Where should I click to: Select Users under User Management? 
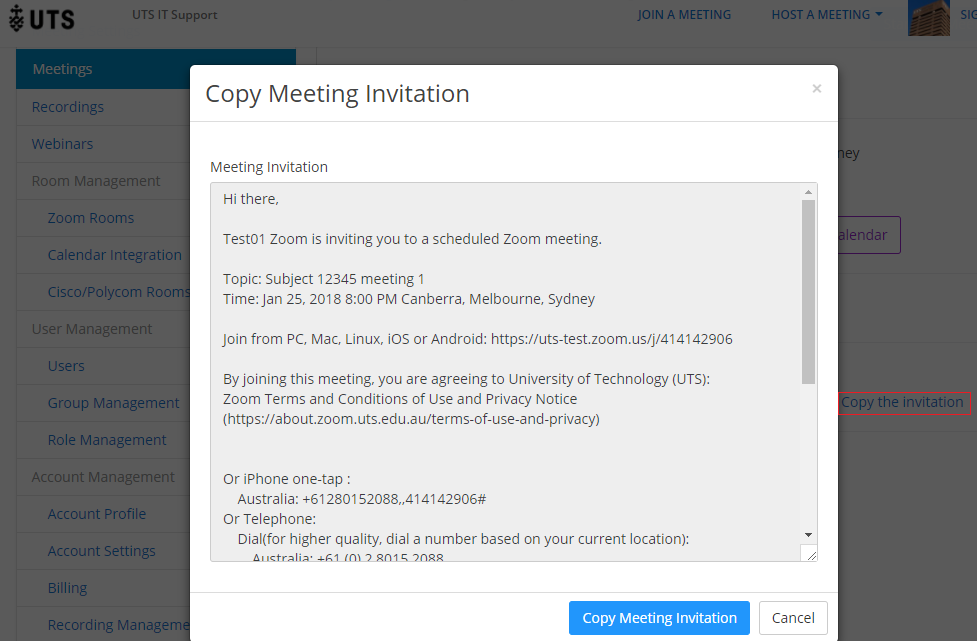pos(66,366)
